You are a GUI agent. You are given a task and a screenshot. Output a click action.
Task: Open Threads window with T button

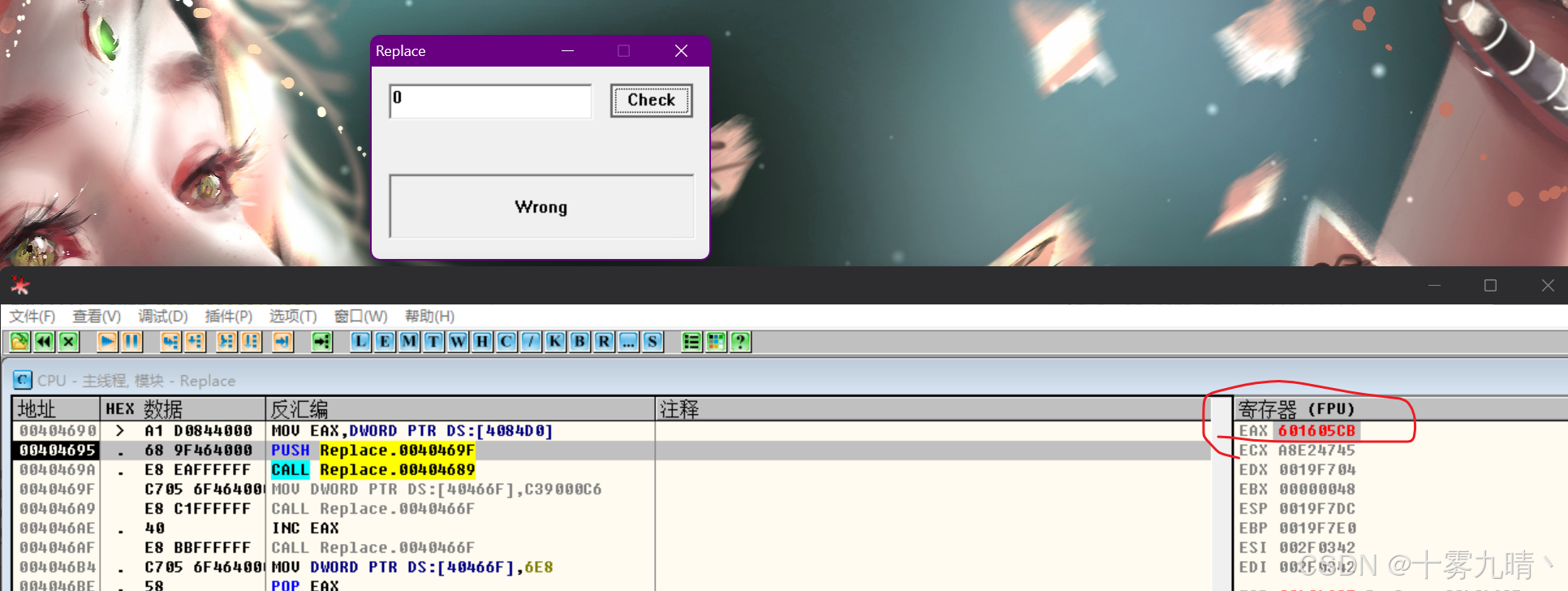tap(433, 342)
